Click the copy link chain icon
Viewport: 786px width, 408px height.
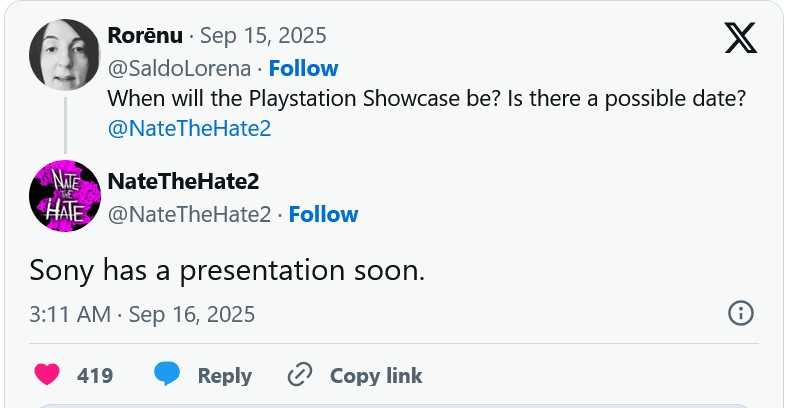point(300,375)
